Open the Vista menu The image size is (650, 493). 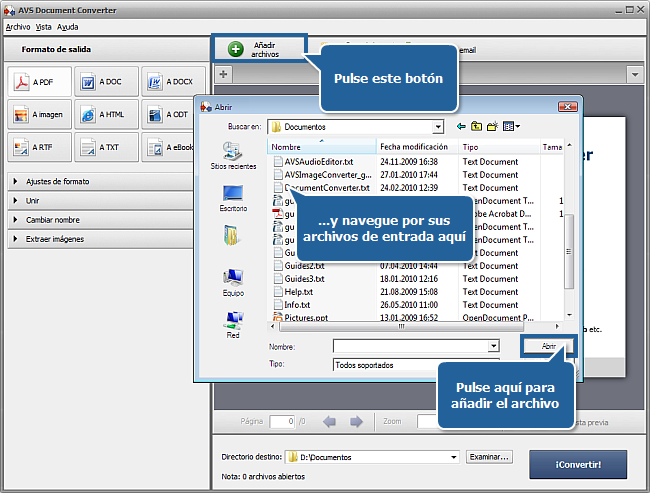coord(44,27)
